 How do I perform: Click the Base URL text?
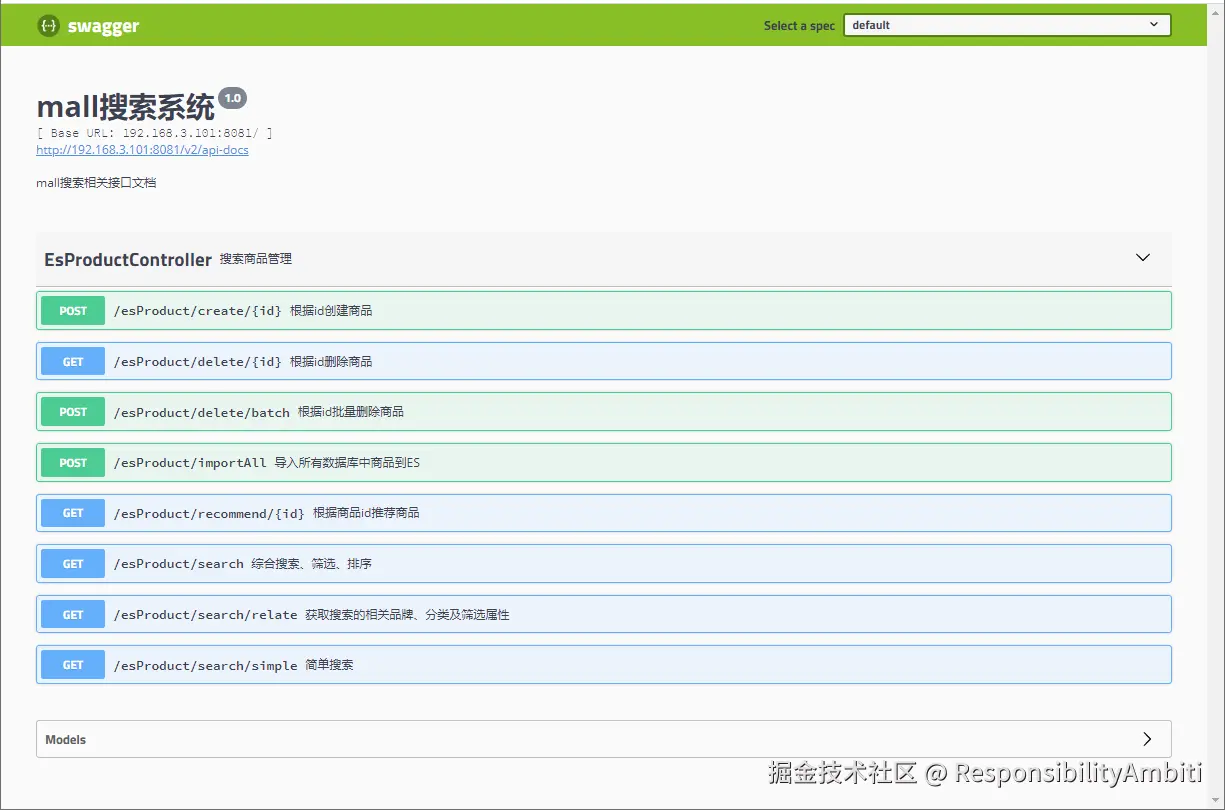154,133
